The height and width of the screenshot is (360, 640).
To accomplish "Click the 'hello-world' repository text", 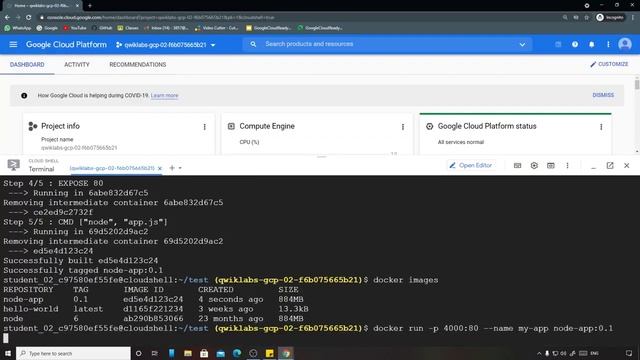I will (31, 309).
